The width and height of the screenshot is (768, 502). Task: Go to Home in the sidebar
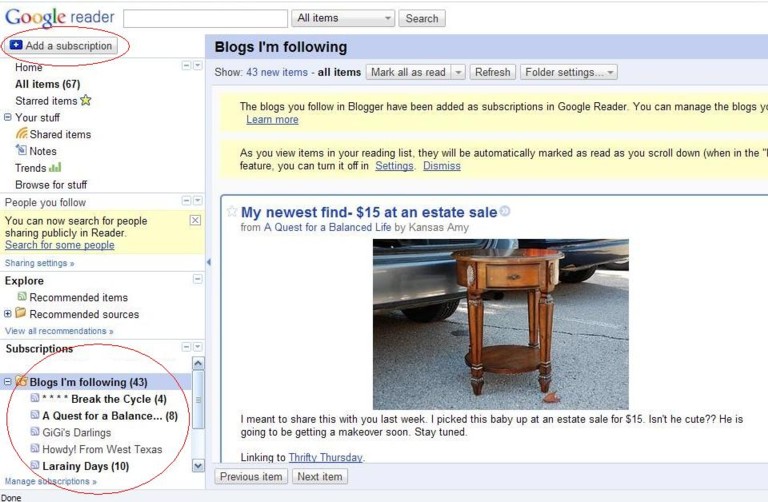(x=28, y=67)
